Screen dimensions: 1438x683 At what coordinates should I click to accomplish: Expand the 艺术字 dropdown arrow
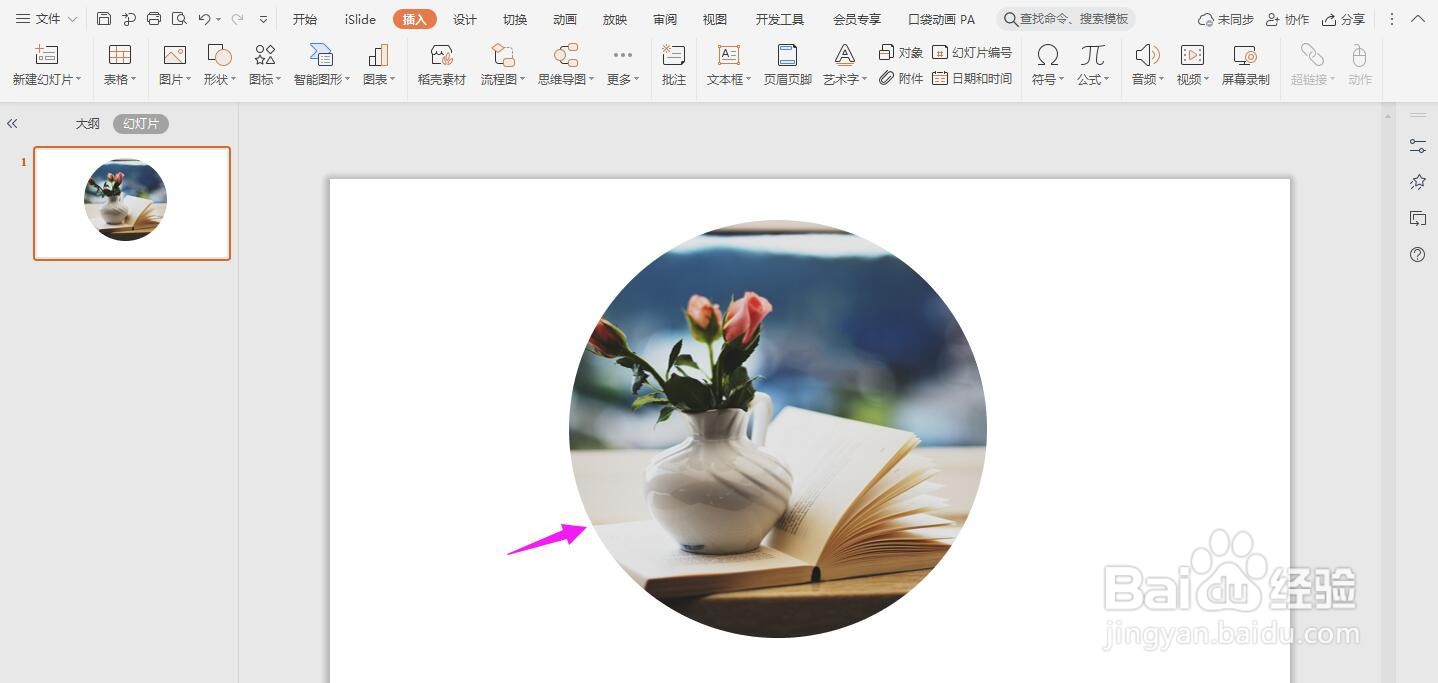tap(865, 80)
